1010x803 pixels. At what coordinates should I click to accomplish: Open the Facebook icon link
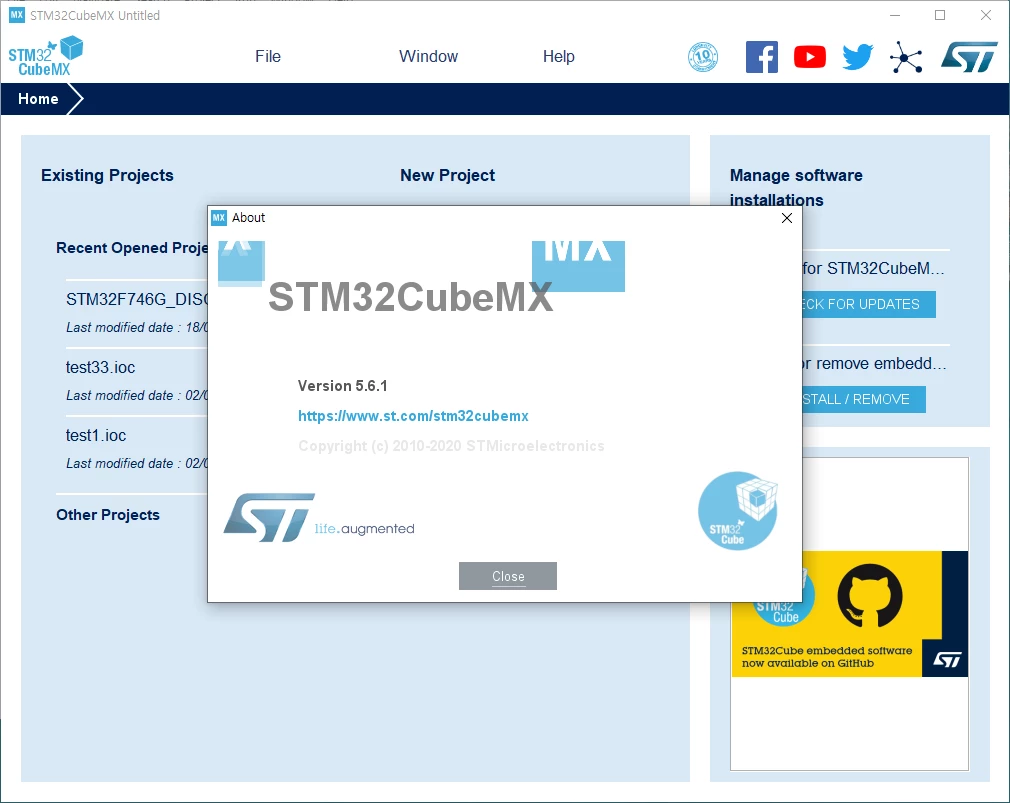[x=761, y=57]
